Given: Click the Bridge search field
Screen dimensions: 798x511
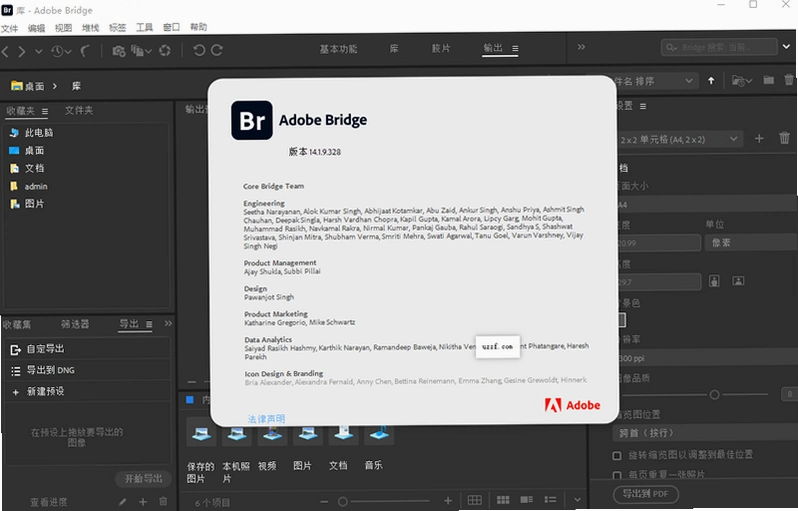Looking at the screenshot, I should pos(719,47).
